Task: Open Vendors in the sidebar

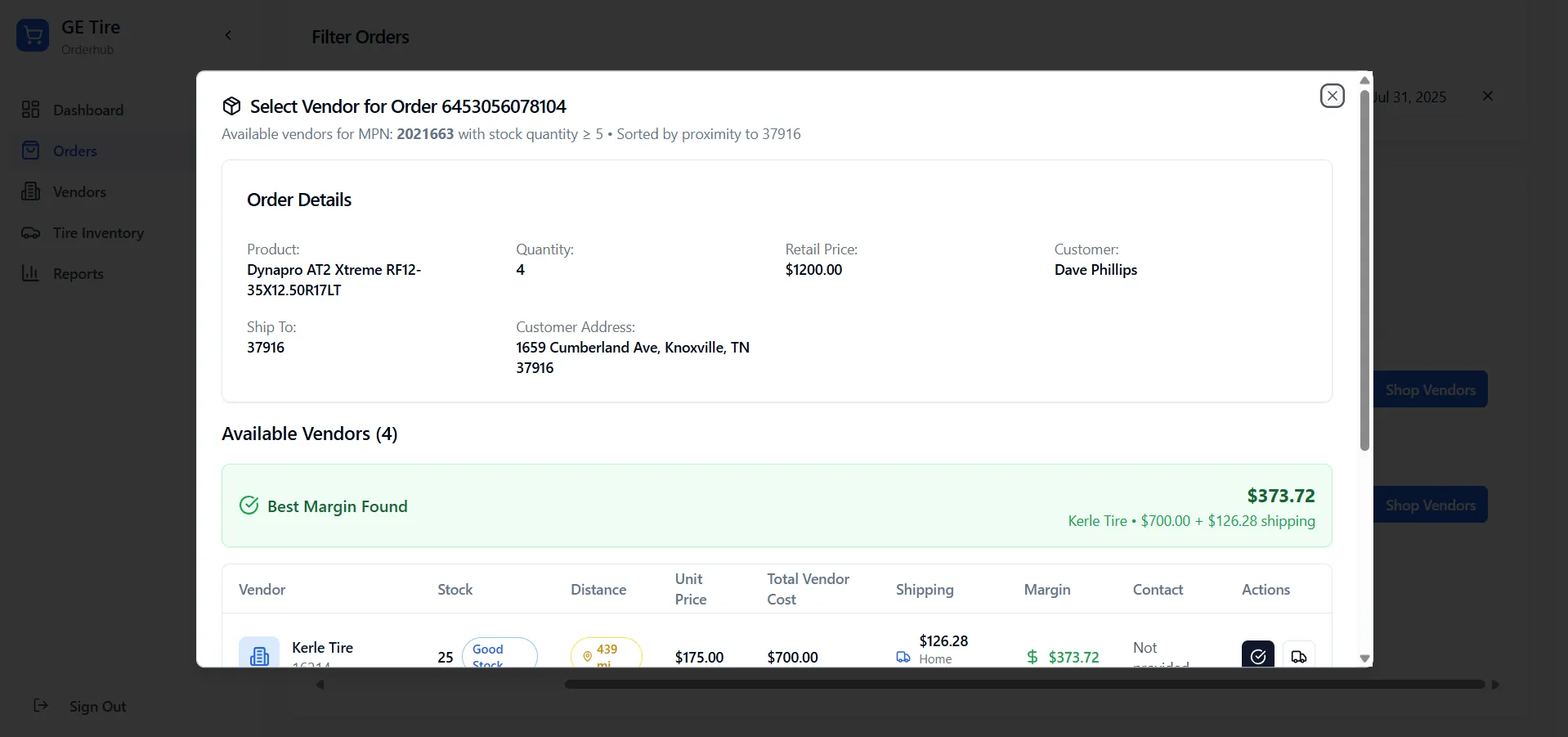Action: (79, 191)
